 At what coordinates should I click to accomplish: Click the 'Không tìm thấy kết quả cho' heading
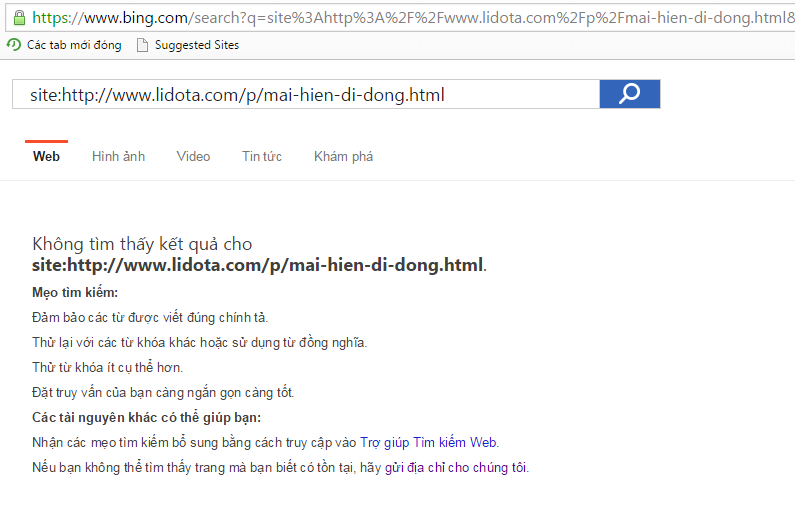point(142,244)
